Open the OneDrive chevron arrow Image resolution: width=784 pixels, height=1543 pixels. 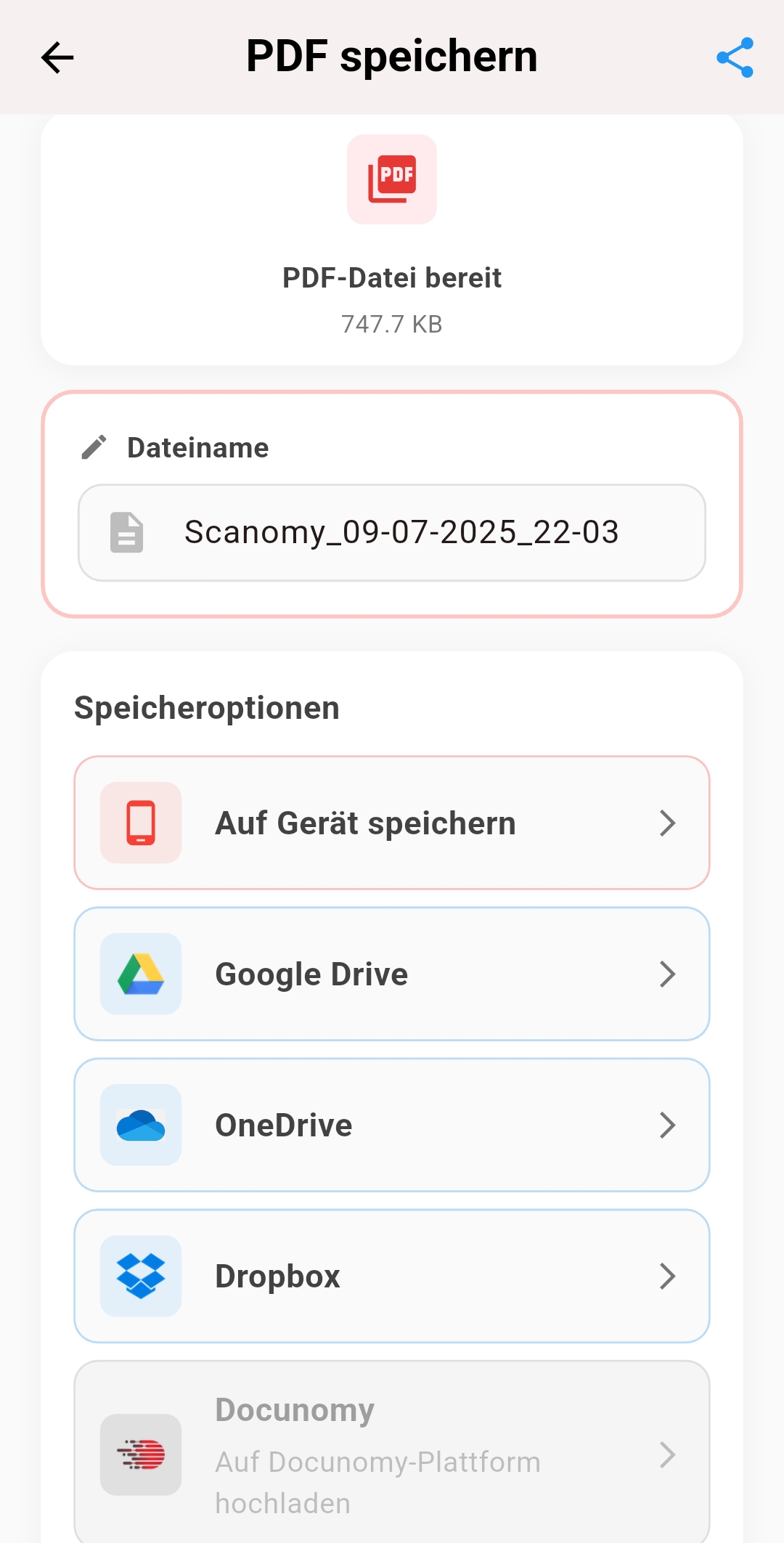667,1125
